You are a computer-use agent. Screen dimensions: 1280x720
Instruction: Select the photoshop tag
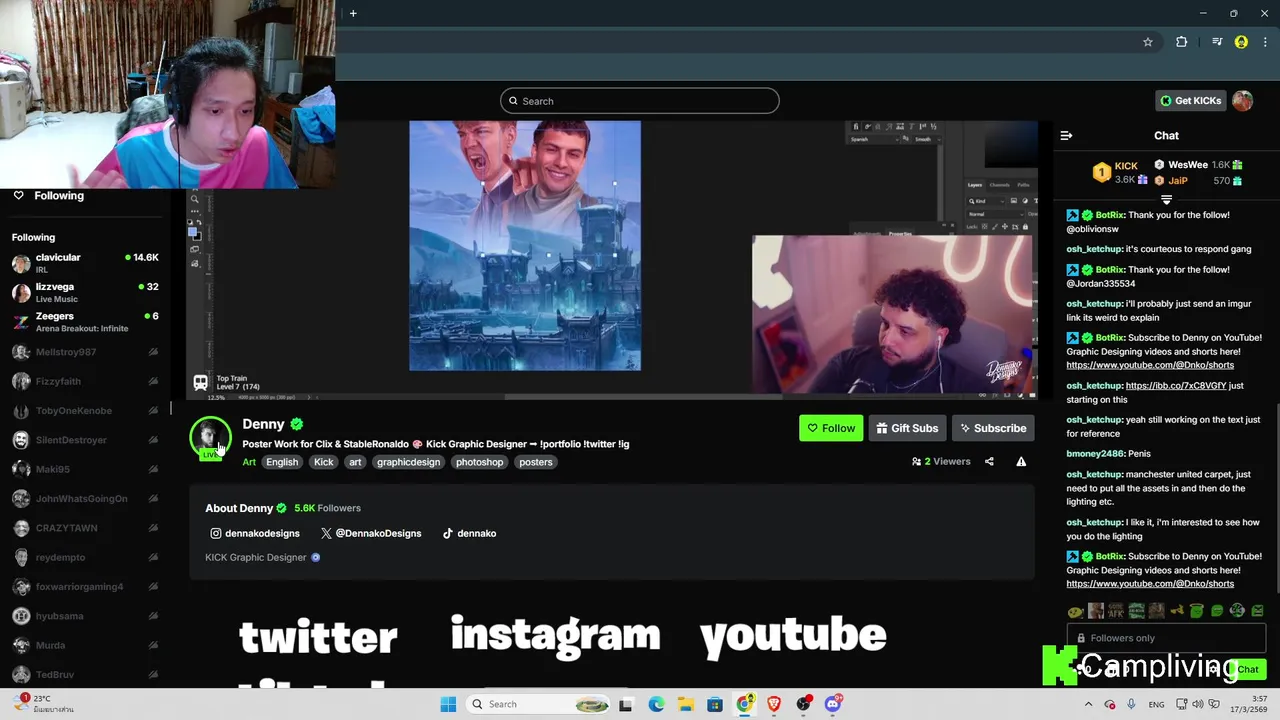[480, 462]
